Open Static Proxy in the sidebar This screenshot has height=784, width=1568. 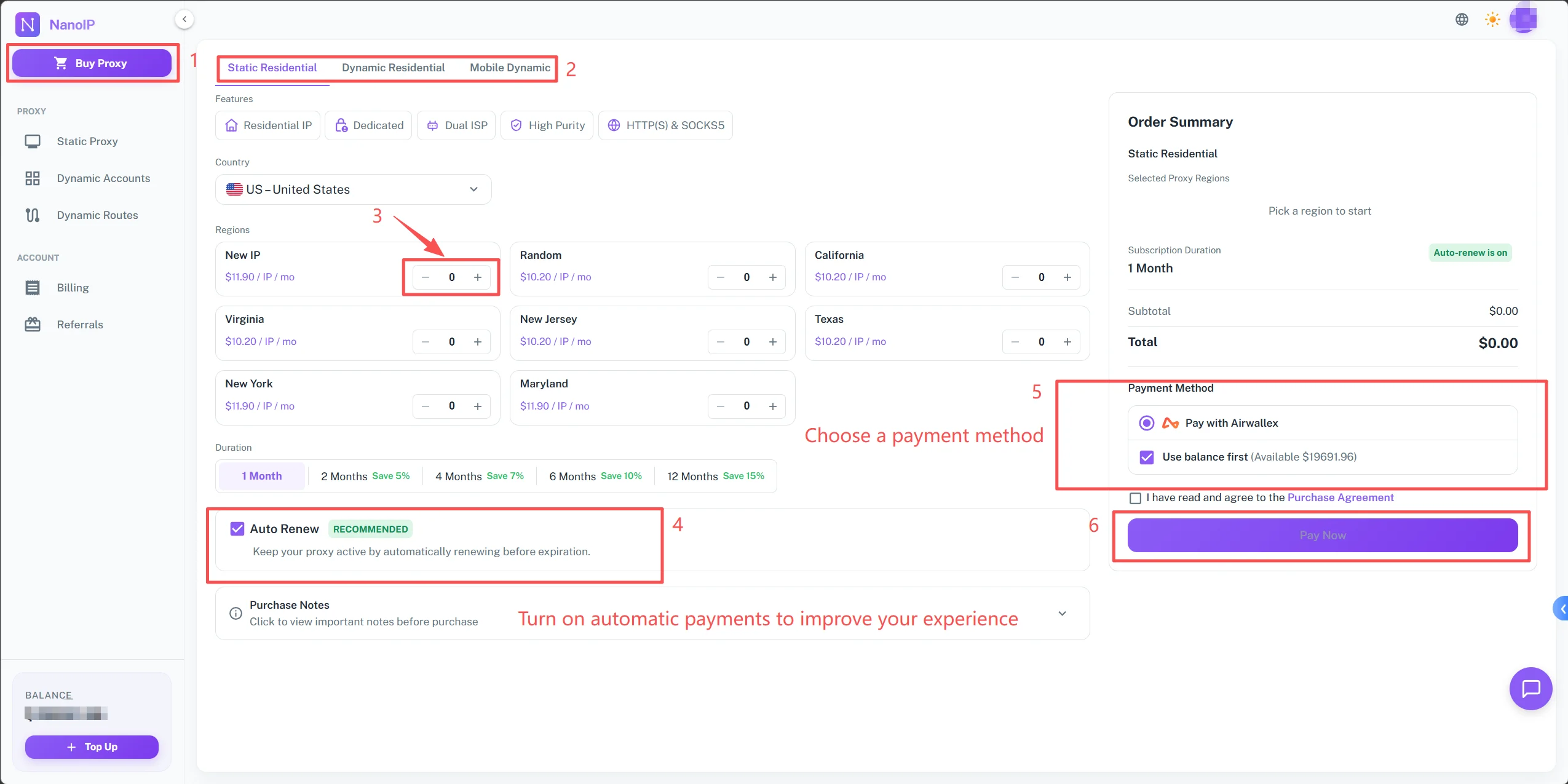[87, 141]
